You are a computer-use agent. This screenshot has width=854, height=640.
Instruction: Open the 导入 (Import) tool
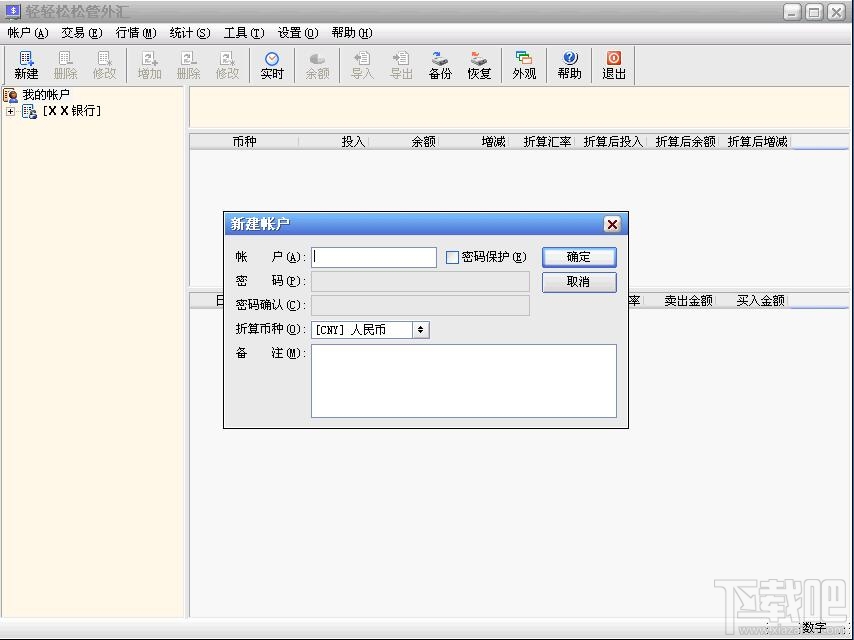tap(361, 64)
